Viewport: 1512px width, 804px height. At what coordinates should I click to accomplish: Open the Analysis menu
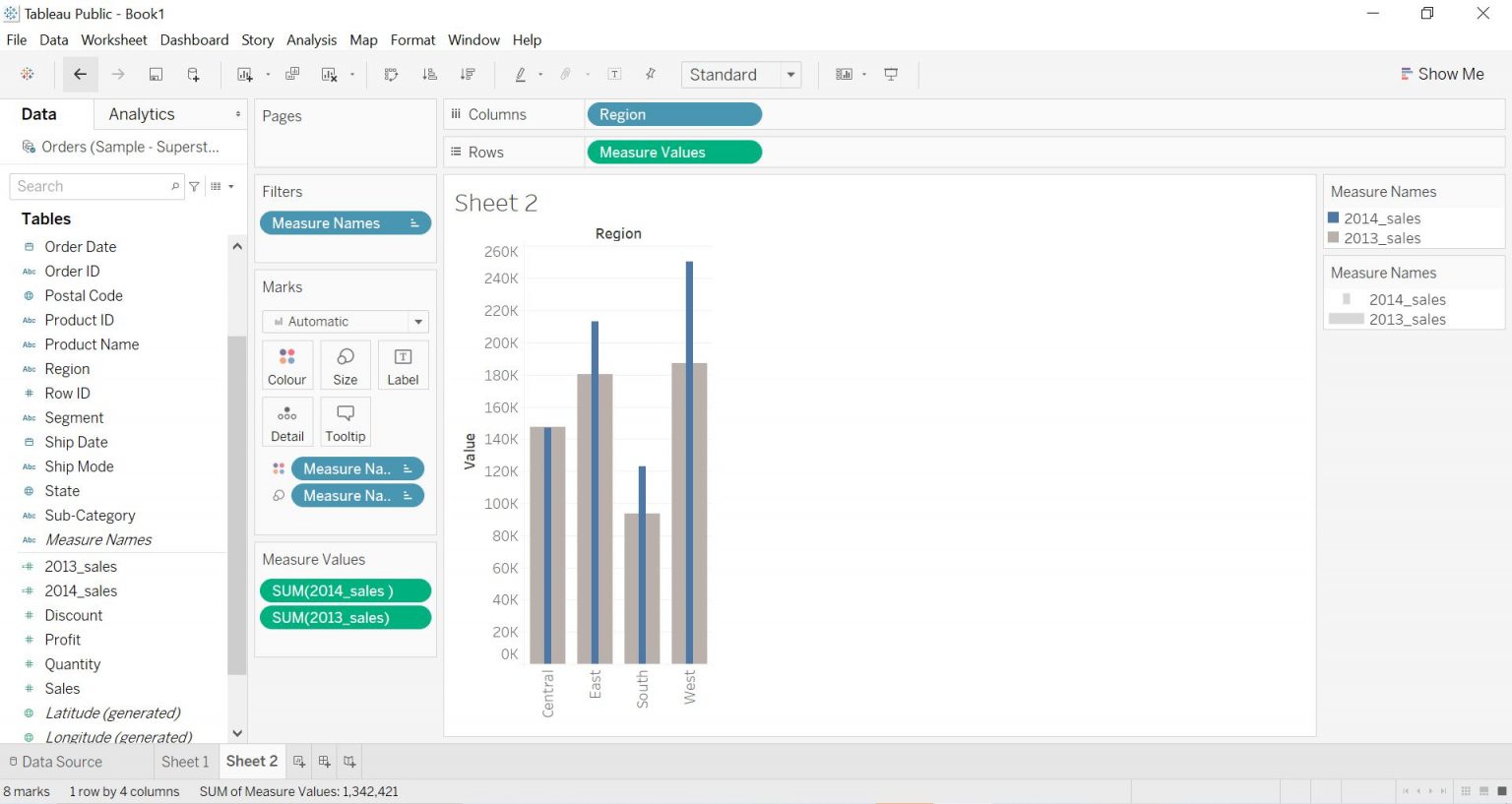click(x=311, y=40)
